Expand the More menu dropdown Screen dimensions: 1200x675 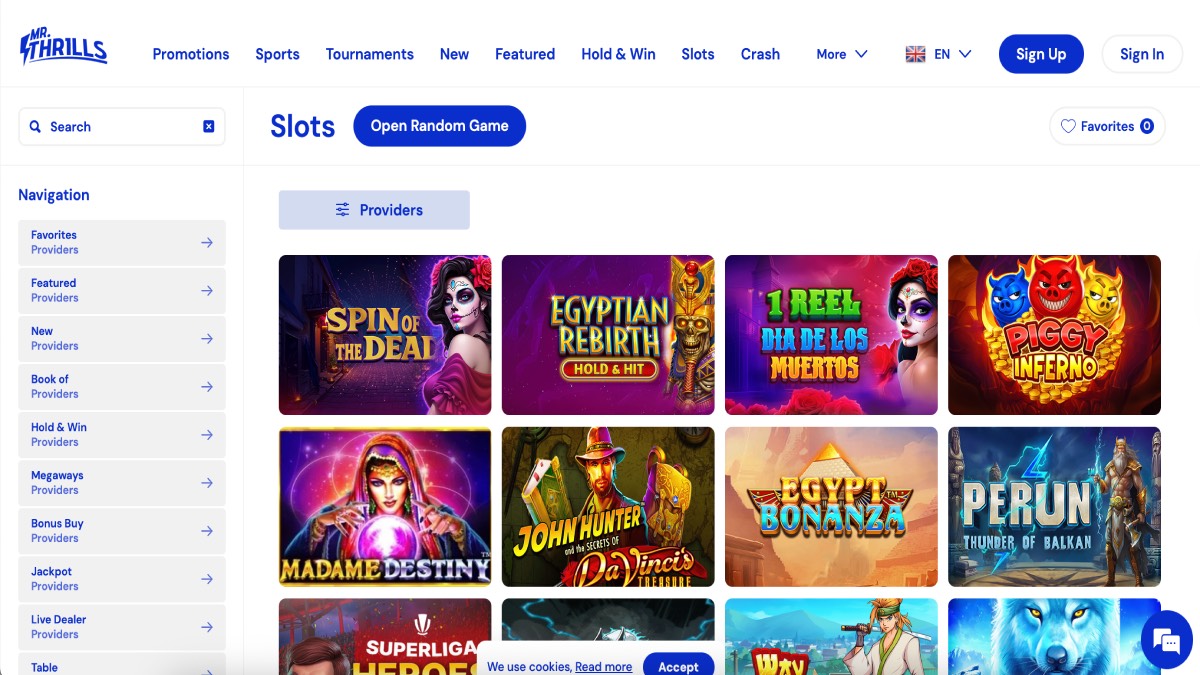point(842,54)
